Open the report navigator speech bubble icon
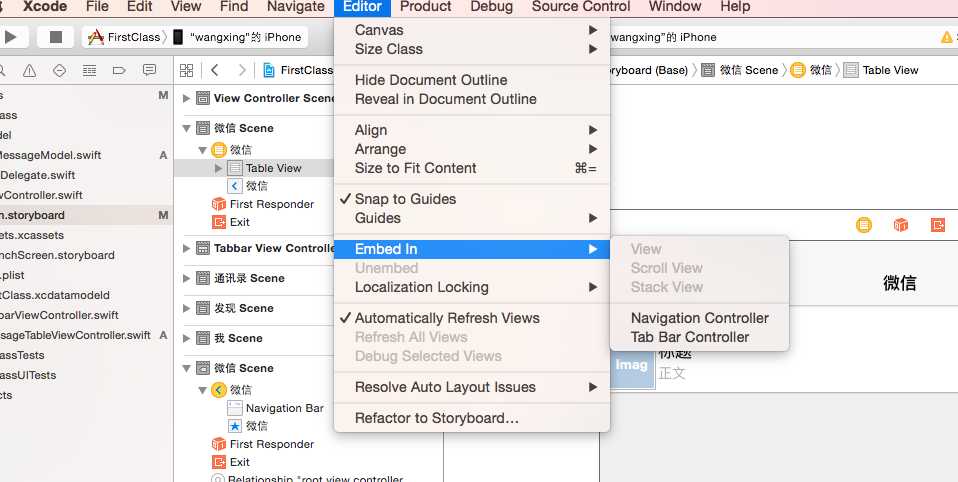This screenshot has height=482, width=958. pyautogui.click(x=149, y=70)
